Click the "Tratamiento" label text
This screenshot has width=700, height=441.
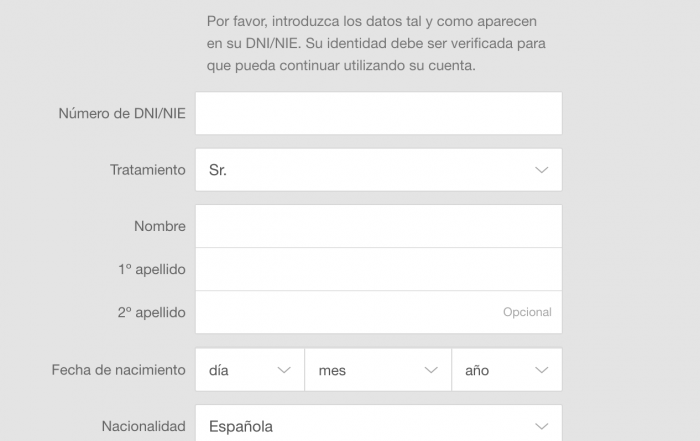[147, 170]
